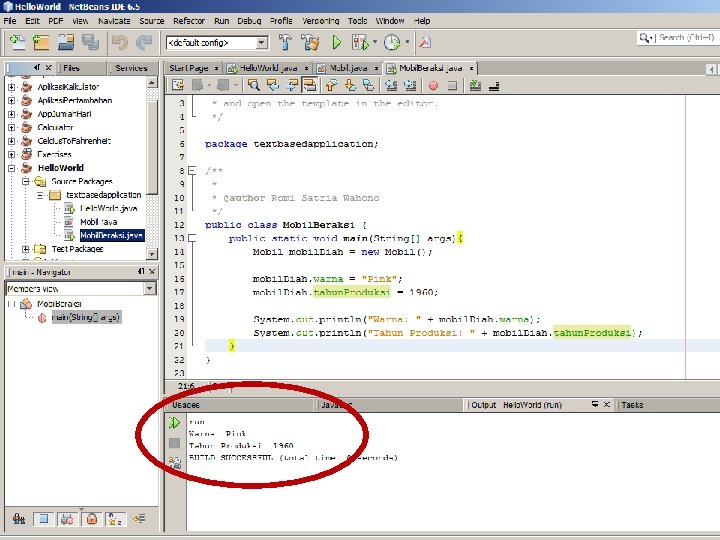Click the Open Project toolbar icon

pos(66,43)
